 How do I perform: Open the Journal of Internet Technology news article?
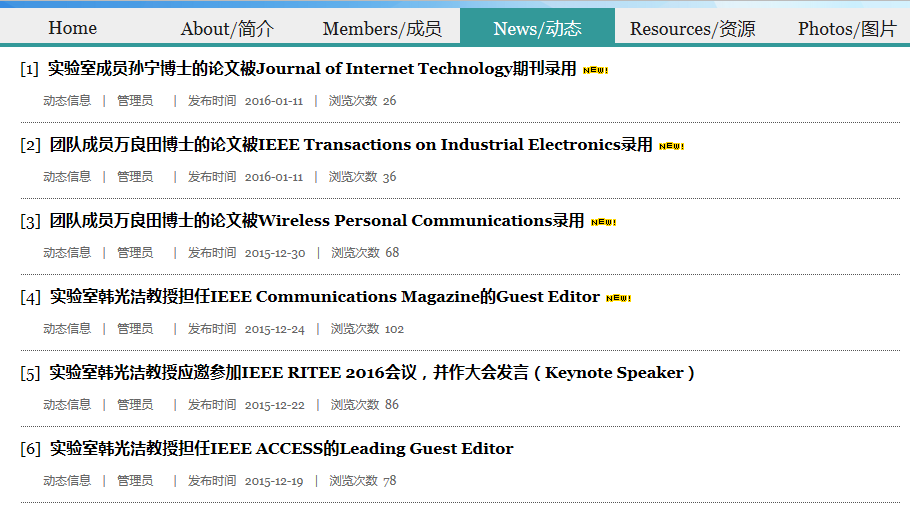[312, 69]
